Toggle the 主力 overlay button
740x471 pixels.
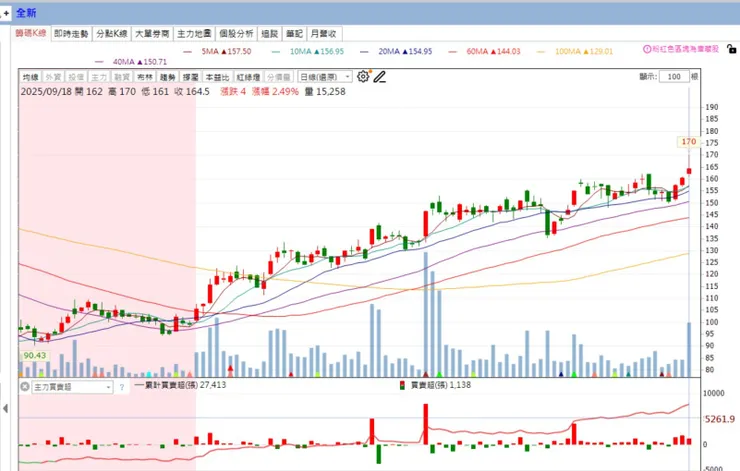tap(99, 76)
